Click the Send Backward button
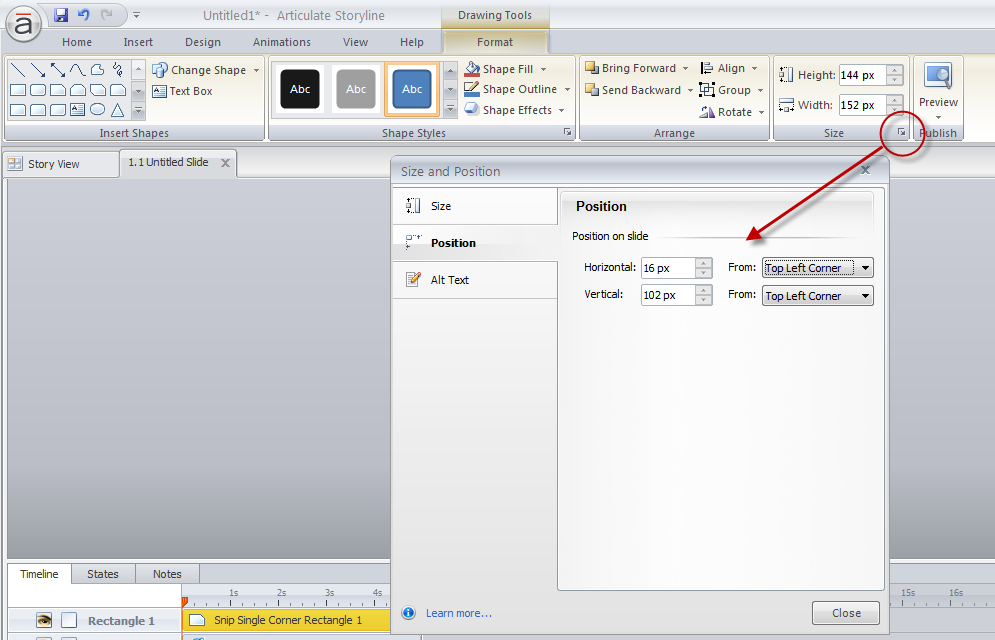Screen dimensions: 995x640 (x=633, y=90)
